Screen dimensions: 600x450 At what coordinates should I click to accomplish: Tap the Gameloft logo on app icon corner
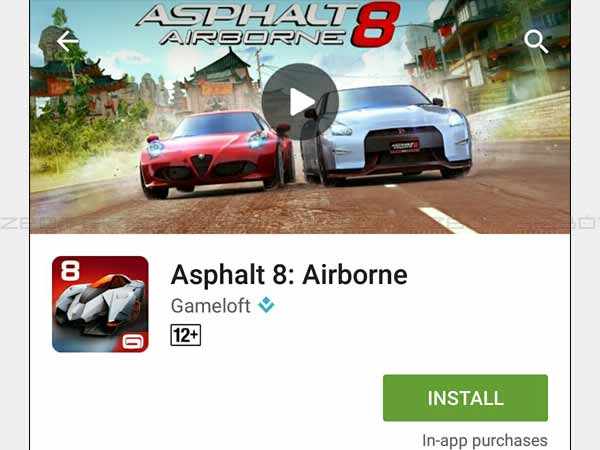(x=133, y=342)
